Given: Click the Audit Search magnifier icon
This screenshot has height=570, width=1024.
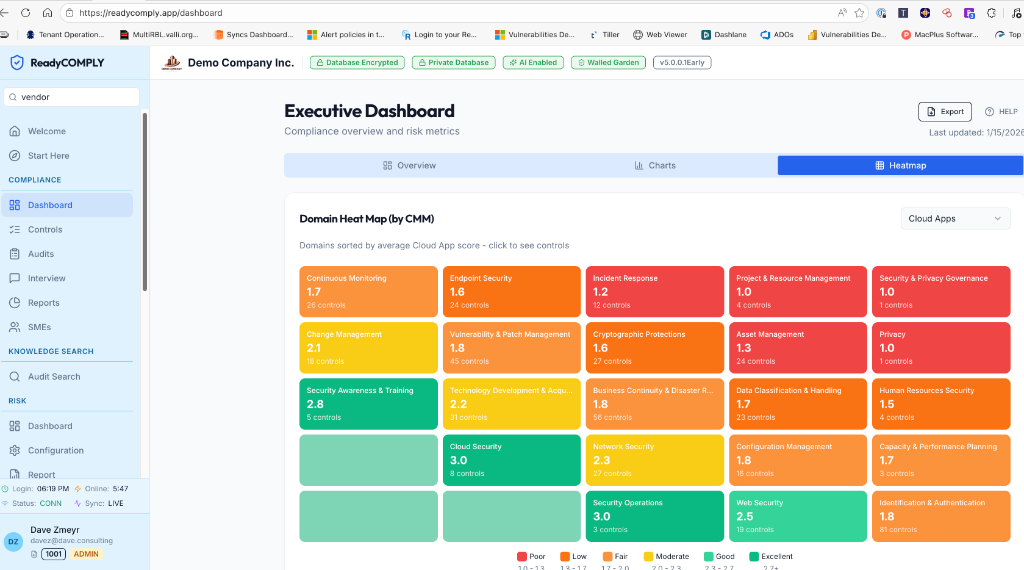Looking at the screenshot, I should pyautogui.click(x=14, y=377).
